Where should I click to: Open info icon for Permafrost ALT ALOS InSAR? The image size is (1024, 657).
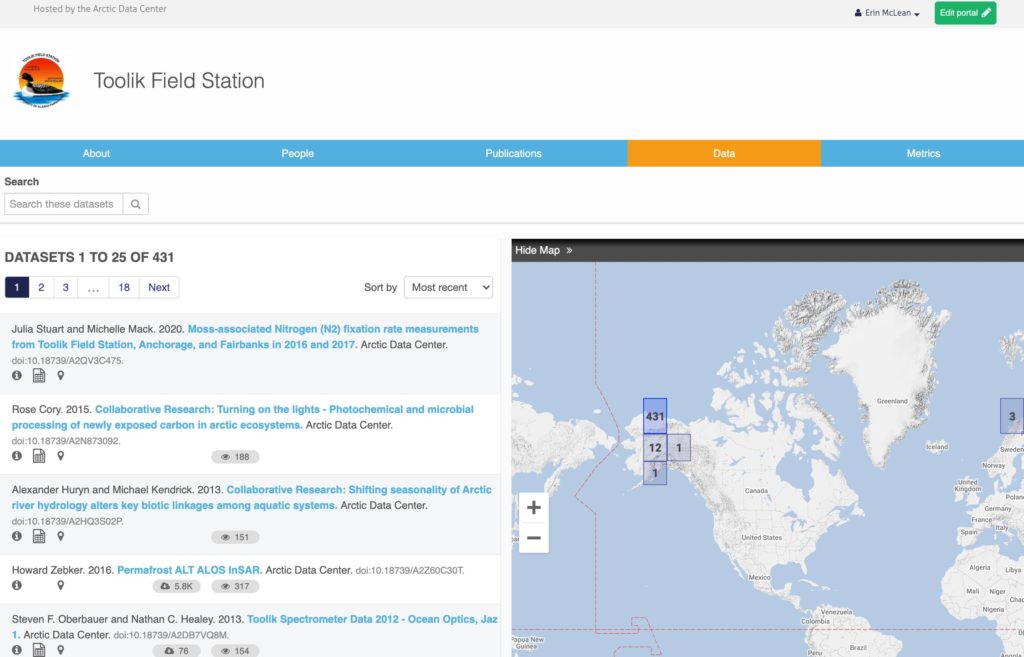[x=17, y=585]
